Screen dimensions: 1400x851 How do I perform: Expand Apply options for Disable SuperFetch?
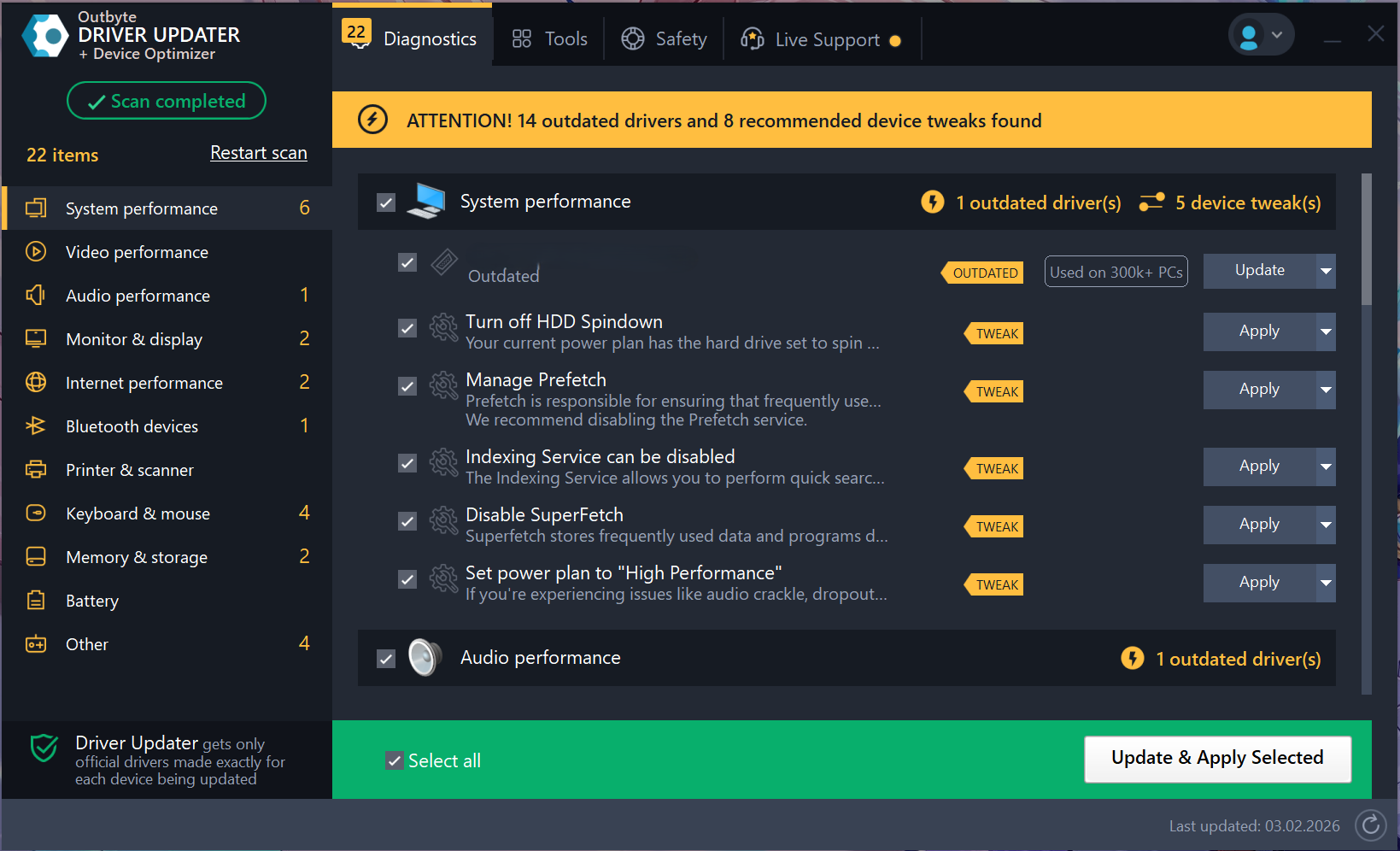tap(1325, 525)
